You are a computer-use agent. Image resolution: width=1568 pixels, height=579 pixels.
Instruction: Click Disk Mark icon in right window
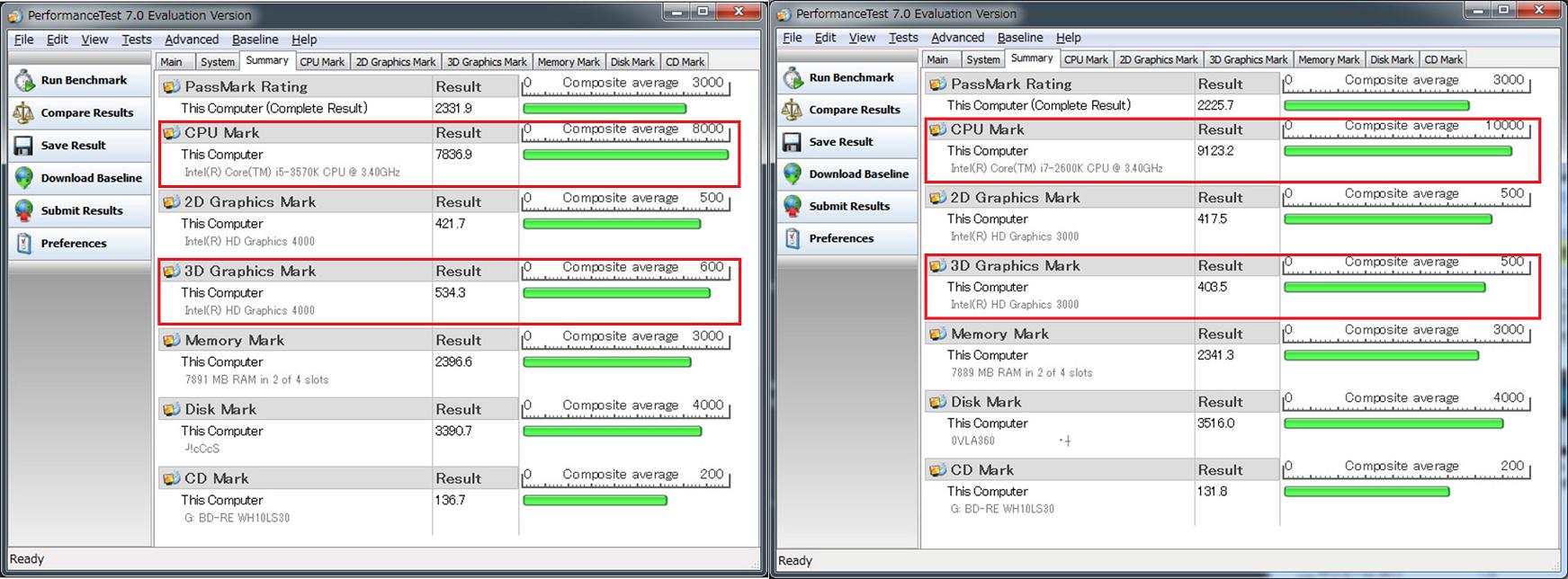click(x=937, y=402)
